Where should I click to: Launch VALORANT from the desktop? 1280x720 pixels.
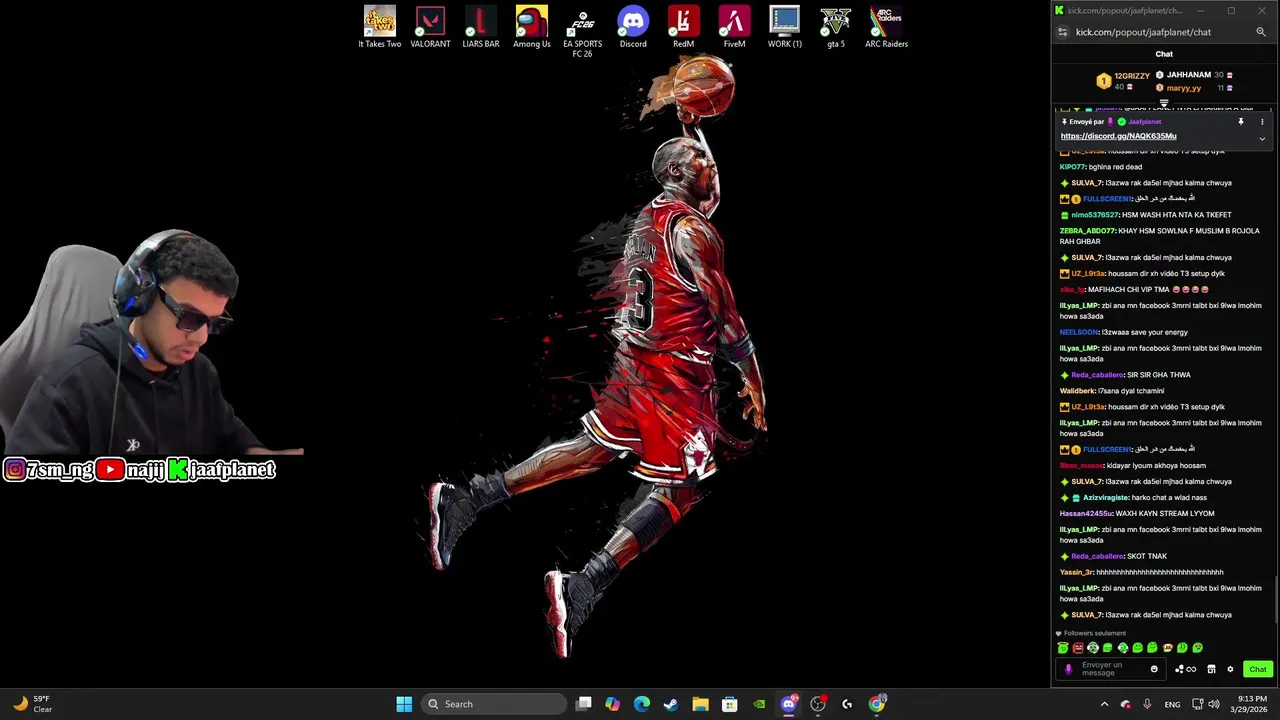430,27
